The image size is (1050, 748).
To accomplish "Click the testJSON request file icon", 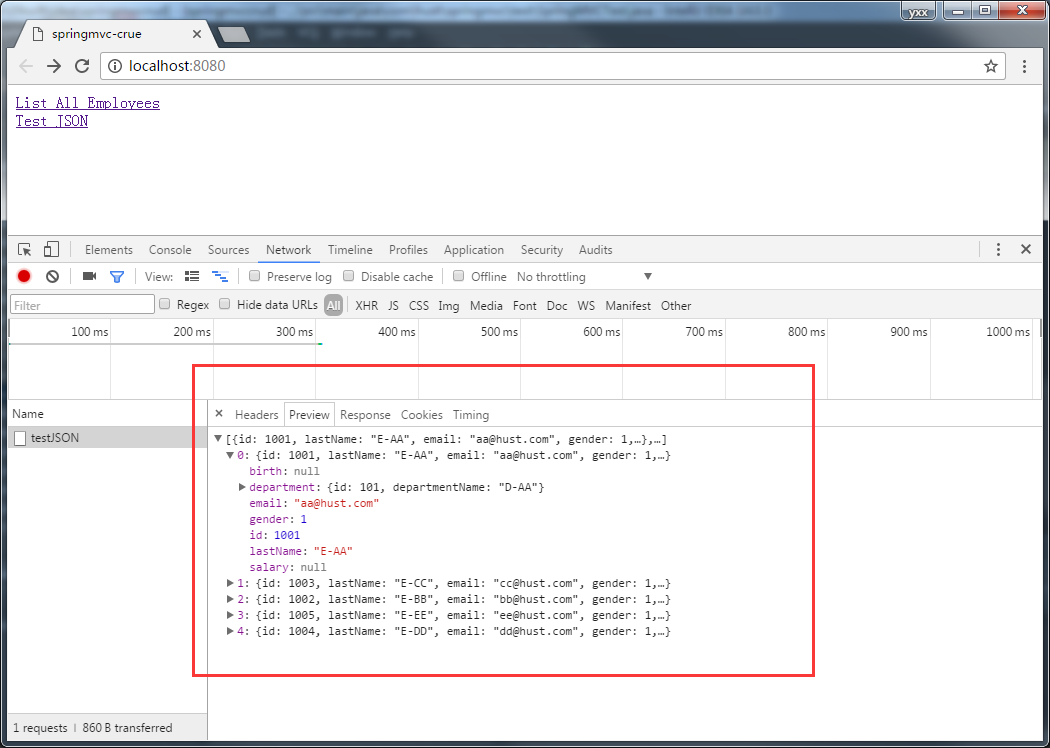I will (20, 438).
